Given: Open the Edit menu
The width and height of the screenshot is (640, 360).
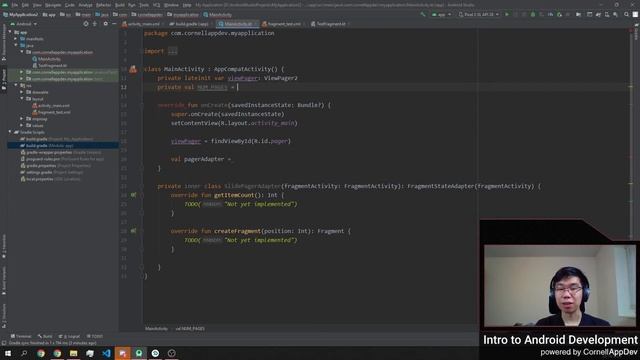Looking at the screenshot, I should (25, 5).
